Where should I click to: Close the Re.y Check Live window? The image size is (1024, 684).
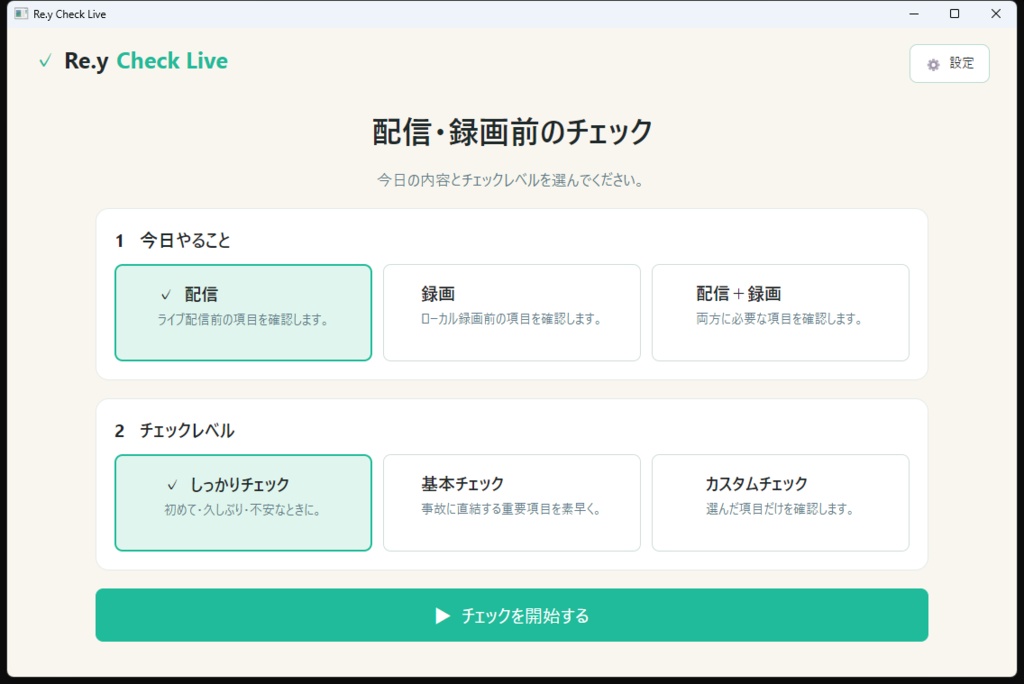point(995,14)
